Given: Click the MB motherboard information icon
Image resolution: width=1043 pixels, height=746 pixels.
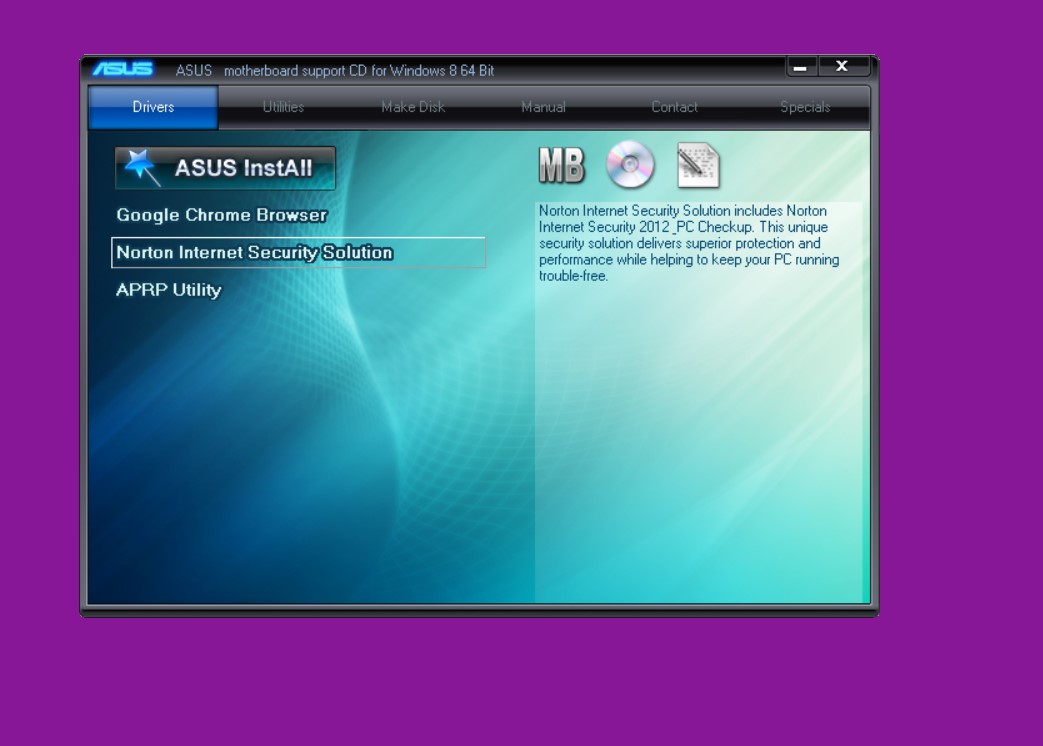Looking at the screenshot, I should pyautogui.click(x=561, y=166).
